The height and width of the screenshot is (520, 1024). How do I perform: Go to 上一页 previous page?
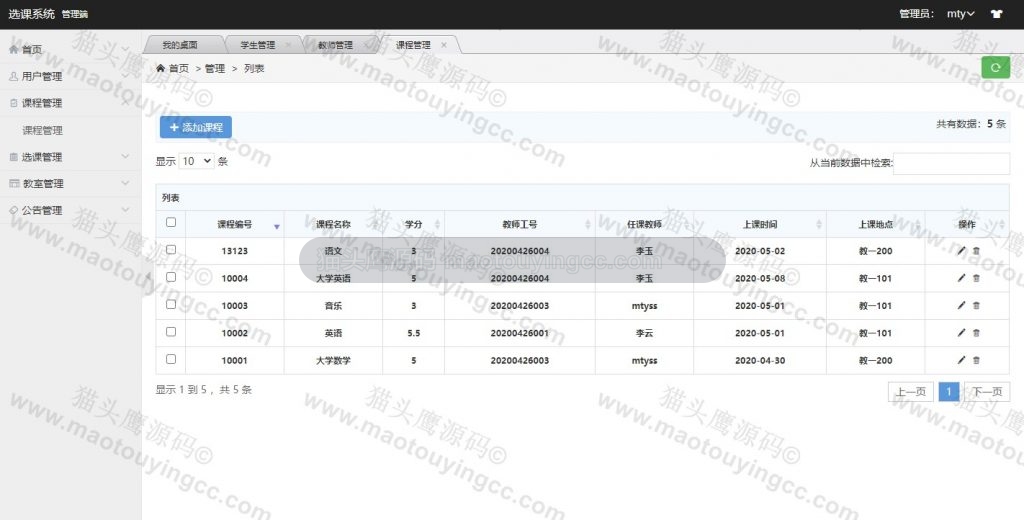[910, 392]
